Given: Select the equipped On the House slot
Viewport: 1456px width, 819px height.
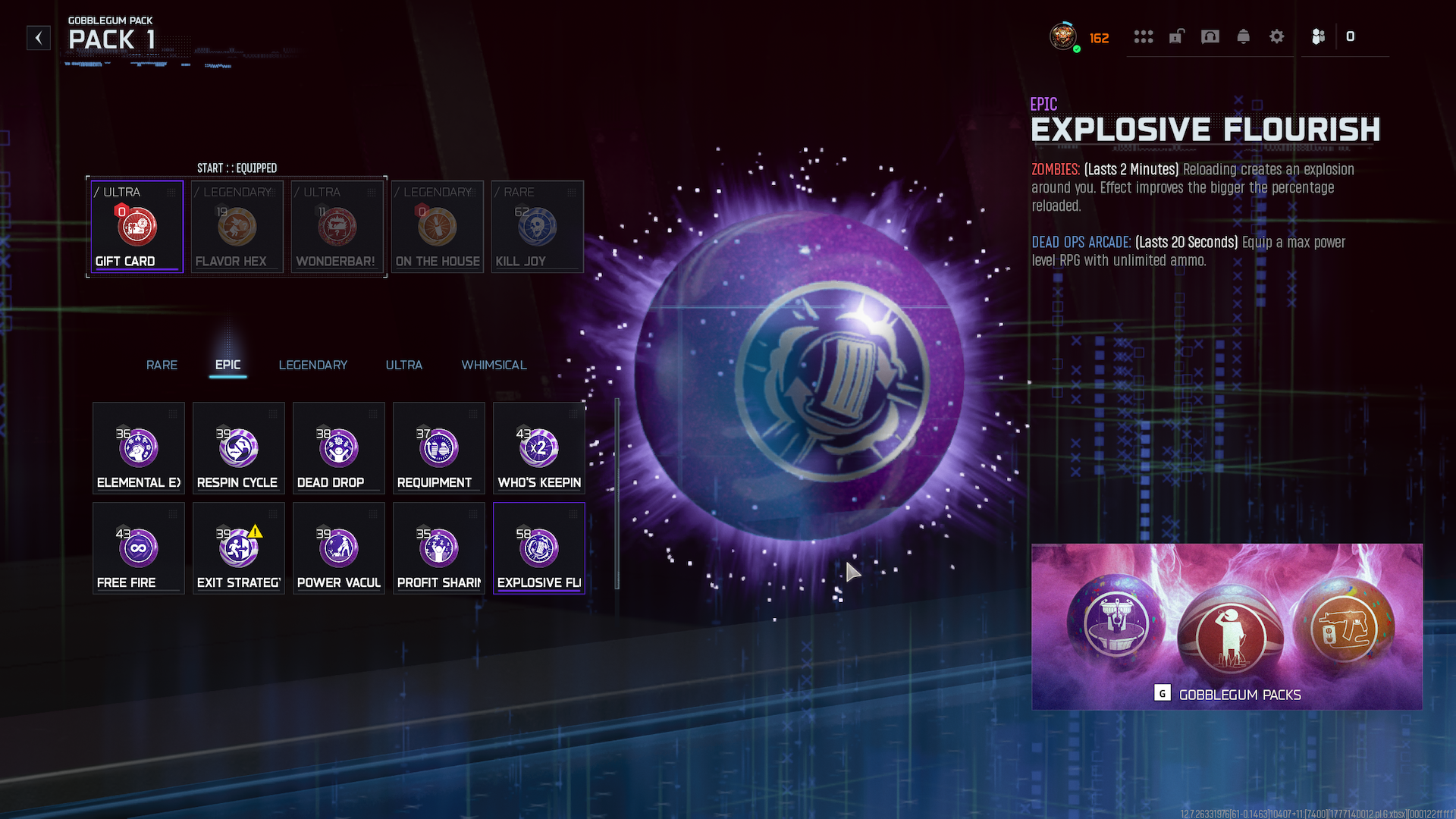Looking at the screenshot, I should click(438, 226).
